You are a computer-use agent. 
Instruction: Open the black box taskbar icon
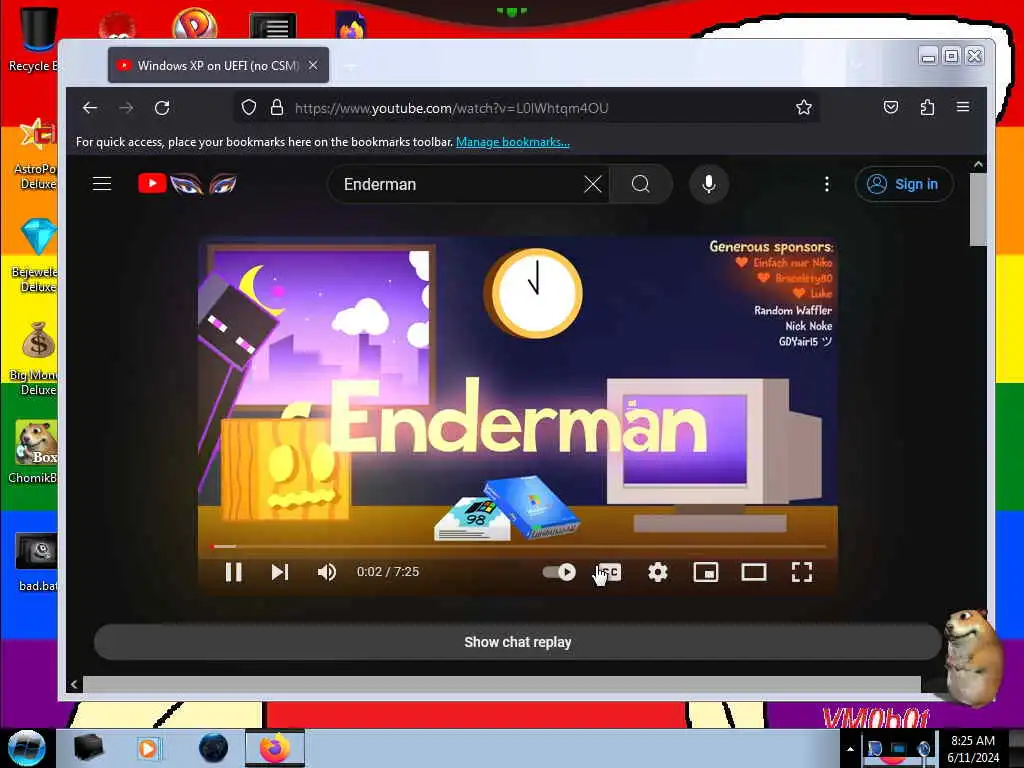tap(88, 748)
